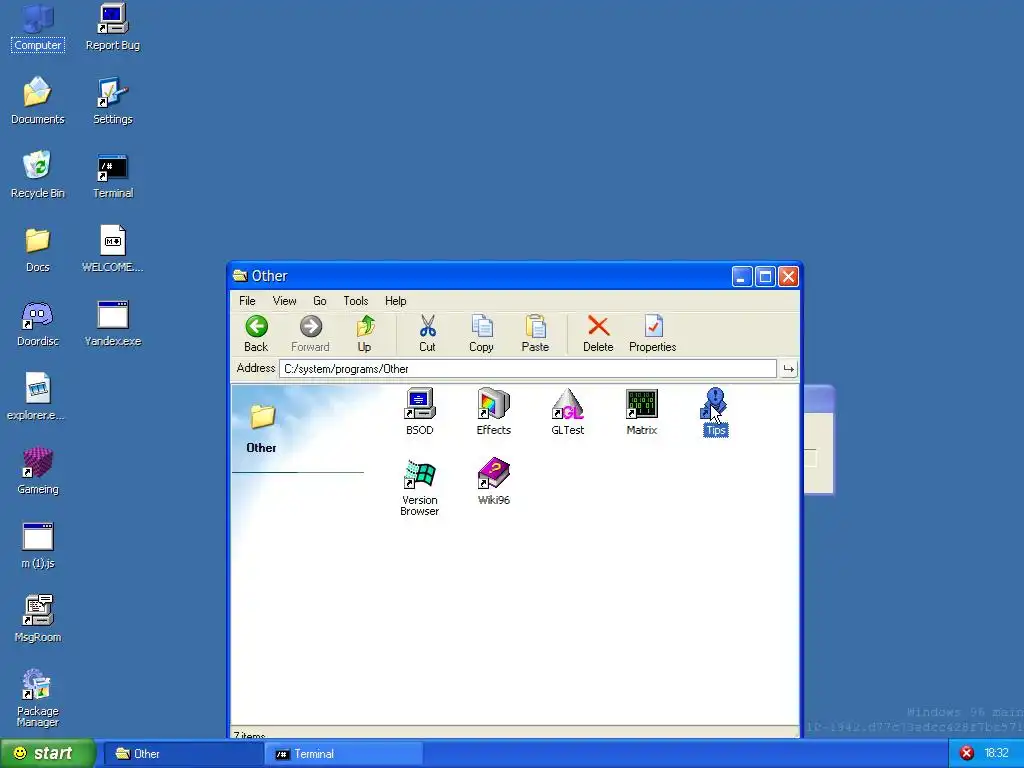
Task: Open the Help menu
Action: pos(396,301)
